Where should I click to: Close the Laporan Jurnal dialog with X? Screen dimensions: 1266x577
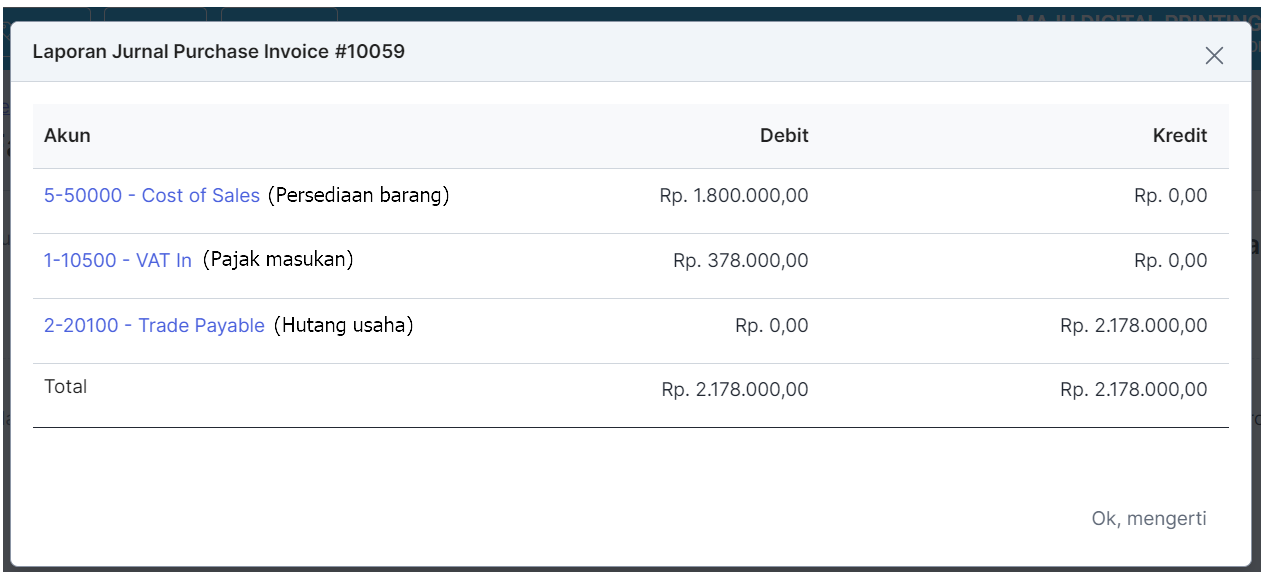coord(1214,56)
